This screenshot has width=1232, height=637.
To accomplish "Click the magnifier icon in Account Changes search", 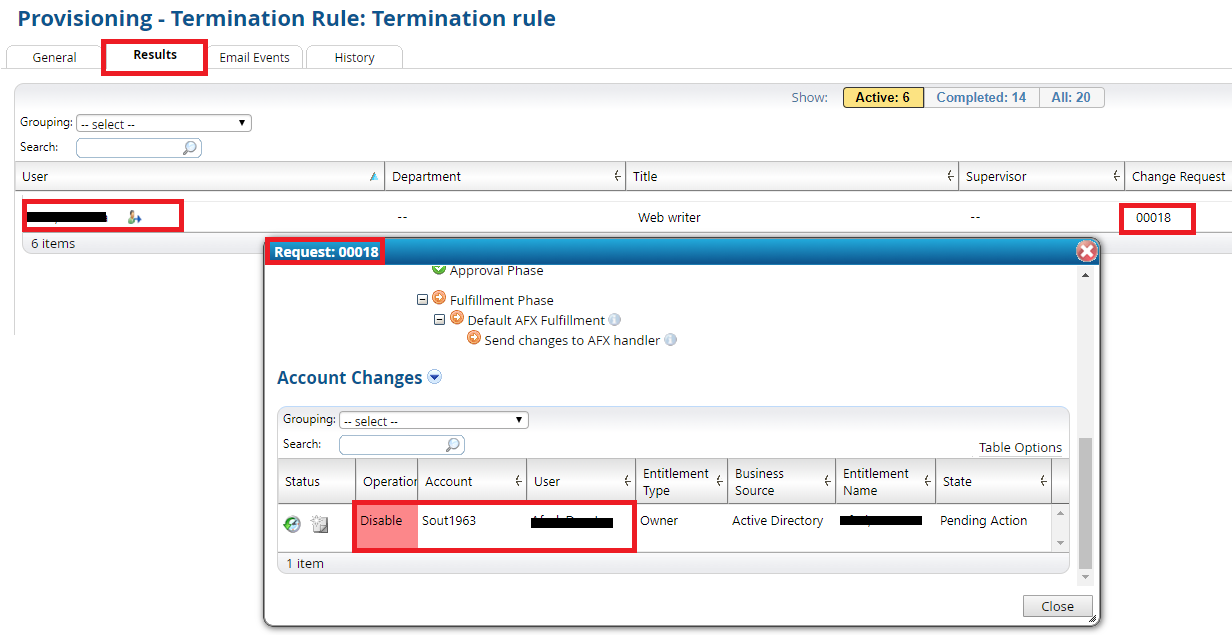I will point(453,445).
